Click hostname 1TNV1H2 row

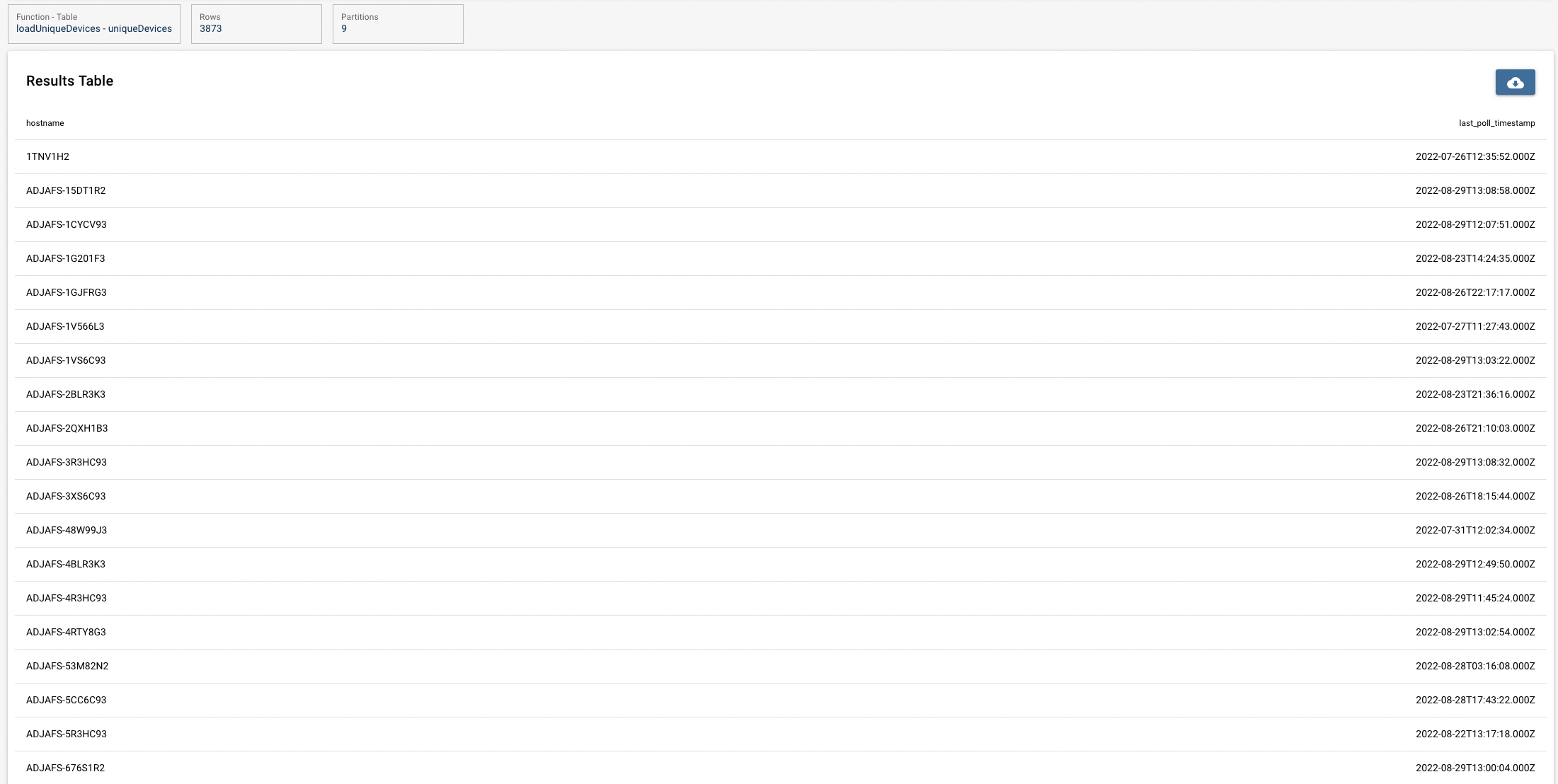(781, 157)
